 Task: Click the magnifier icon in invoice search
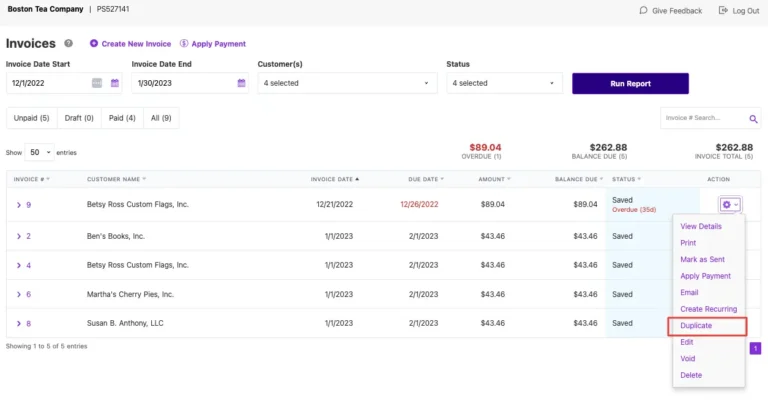tap(753, 119)
